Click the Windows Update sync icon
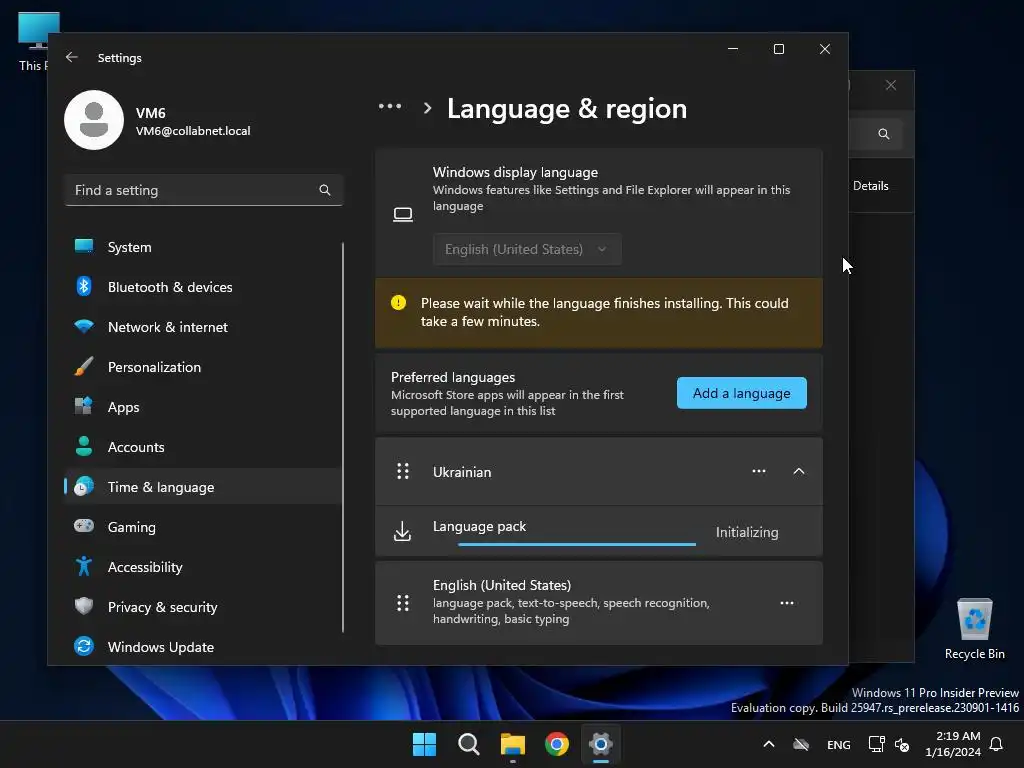This screenshot has width=1024, height=768. pyautogui.click(x=84, y=646)
